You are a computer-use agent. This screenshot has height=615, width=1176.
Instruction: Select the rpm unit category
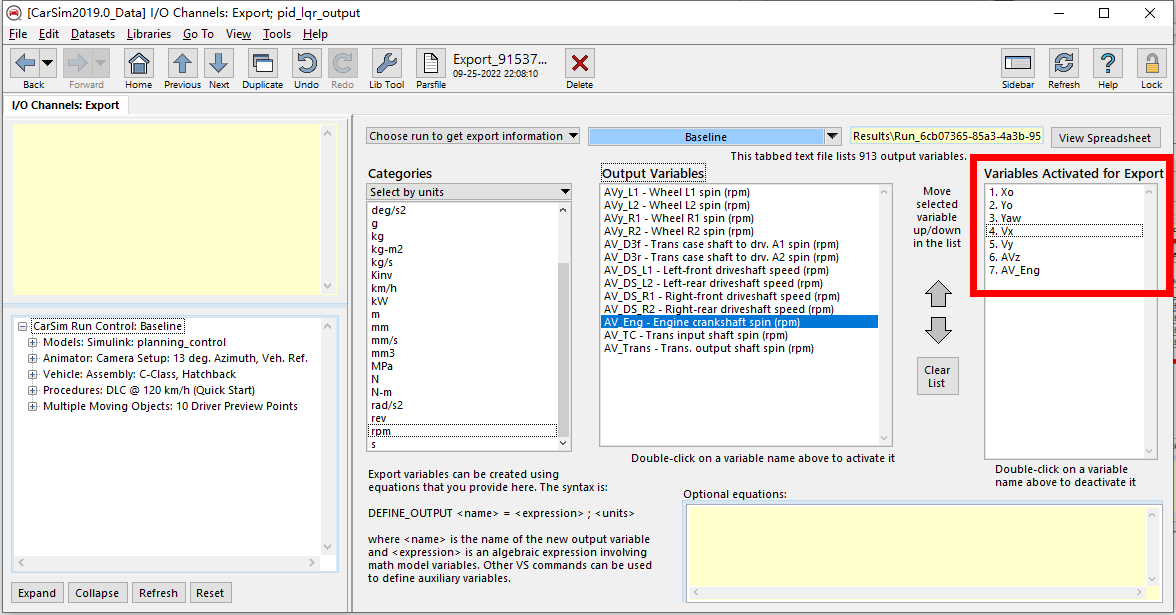(462, 431)
